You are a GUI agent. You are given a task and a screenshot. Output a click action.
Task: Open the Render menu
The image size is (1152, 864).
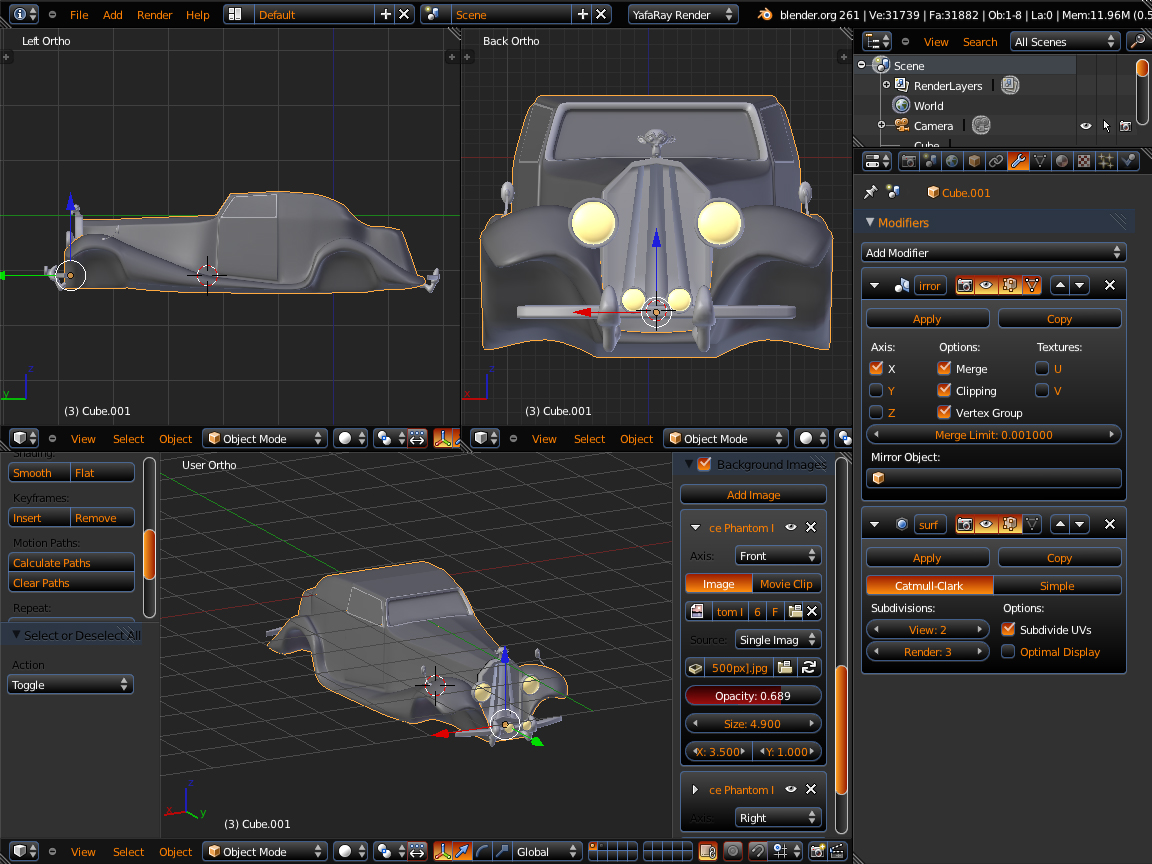(x=154, y=15)
